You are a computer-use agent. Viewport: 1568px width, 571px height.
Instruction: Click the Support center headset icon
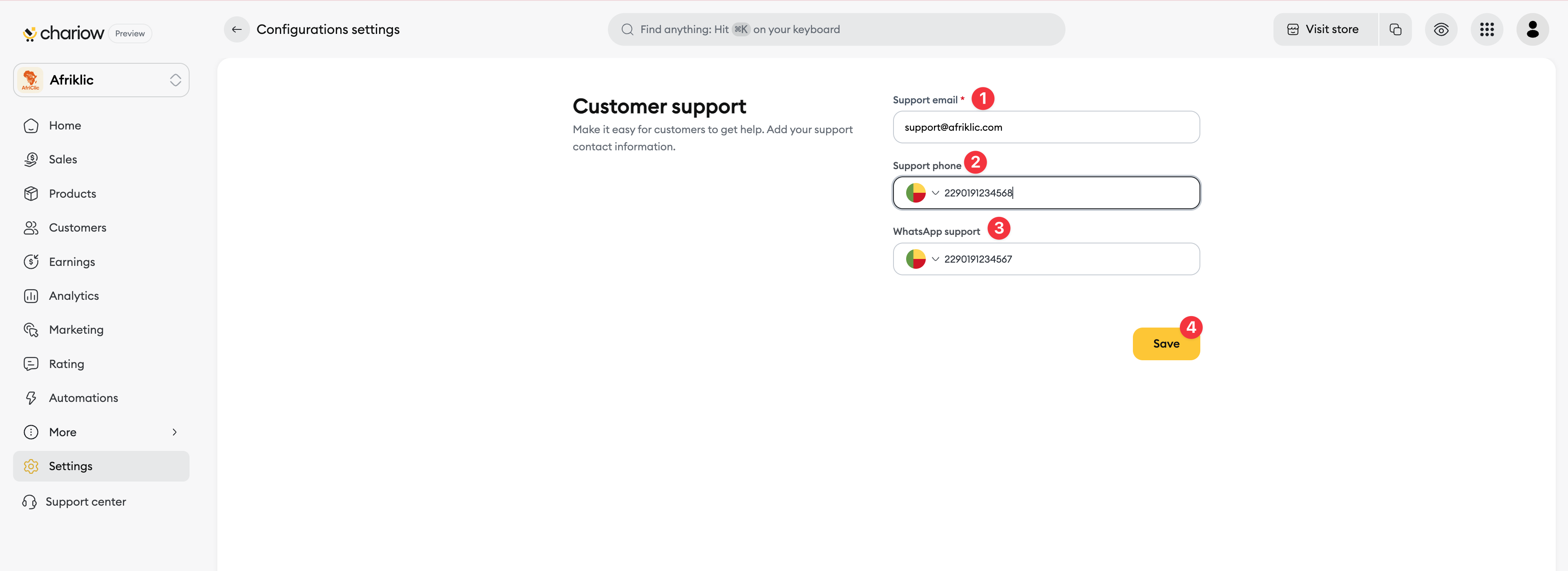coord(29,502)
